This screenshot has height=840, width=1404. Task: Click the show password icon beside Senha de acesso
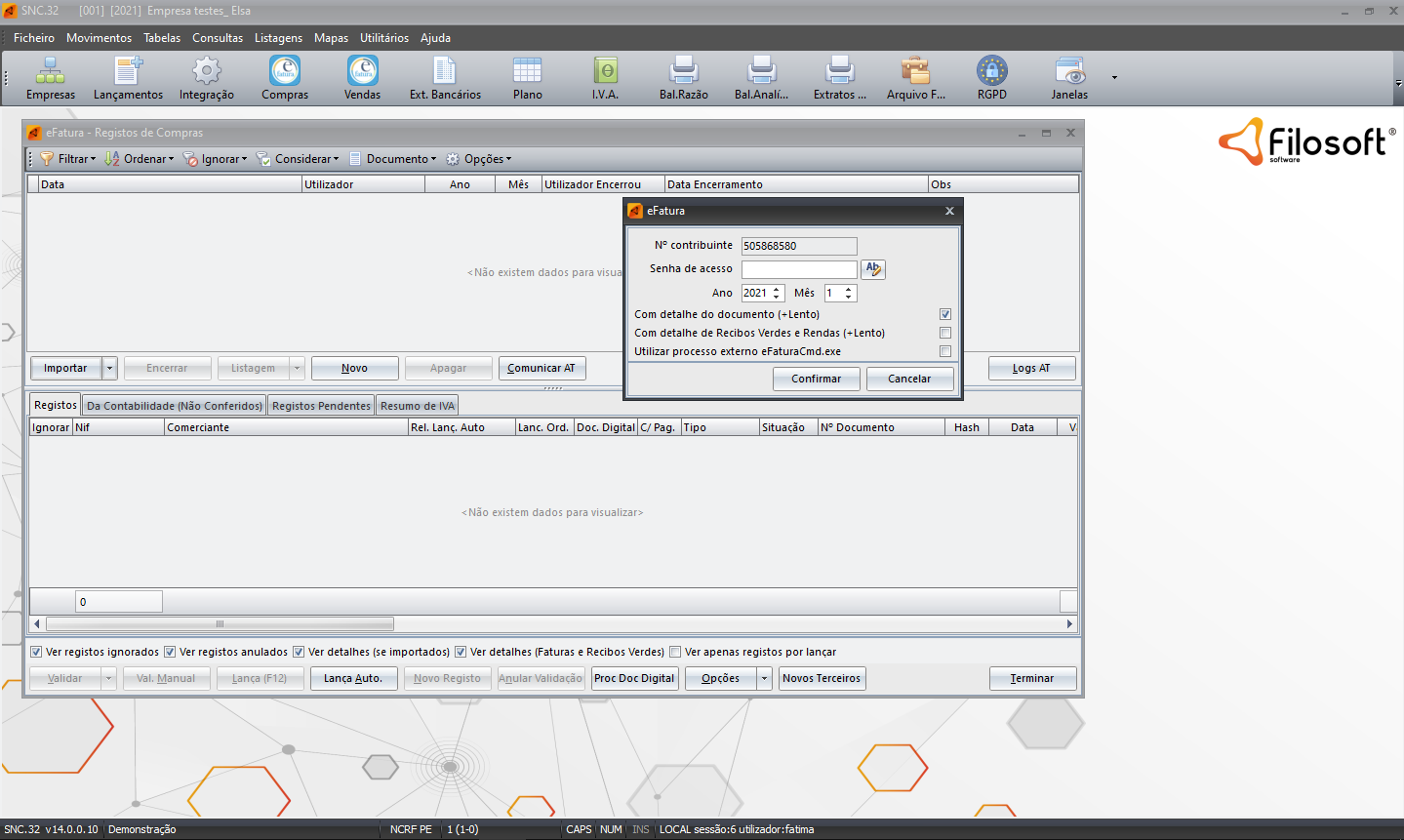pyautogui.click(x=873, y=269)
